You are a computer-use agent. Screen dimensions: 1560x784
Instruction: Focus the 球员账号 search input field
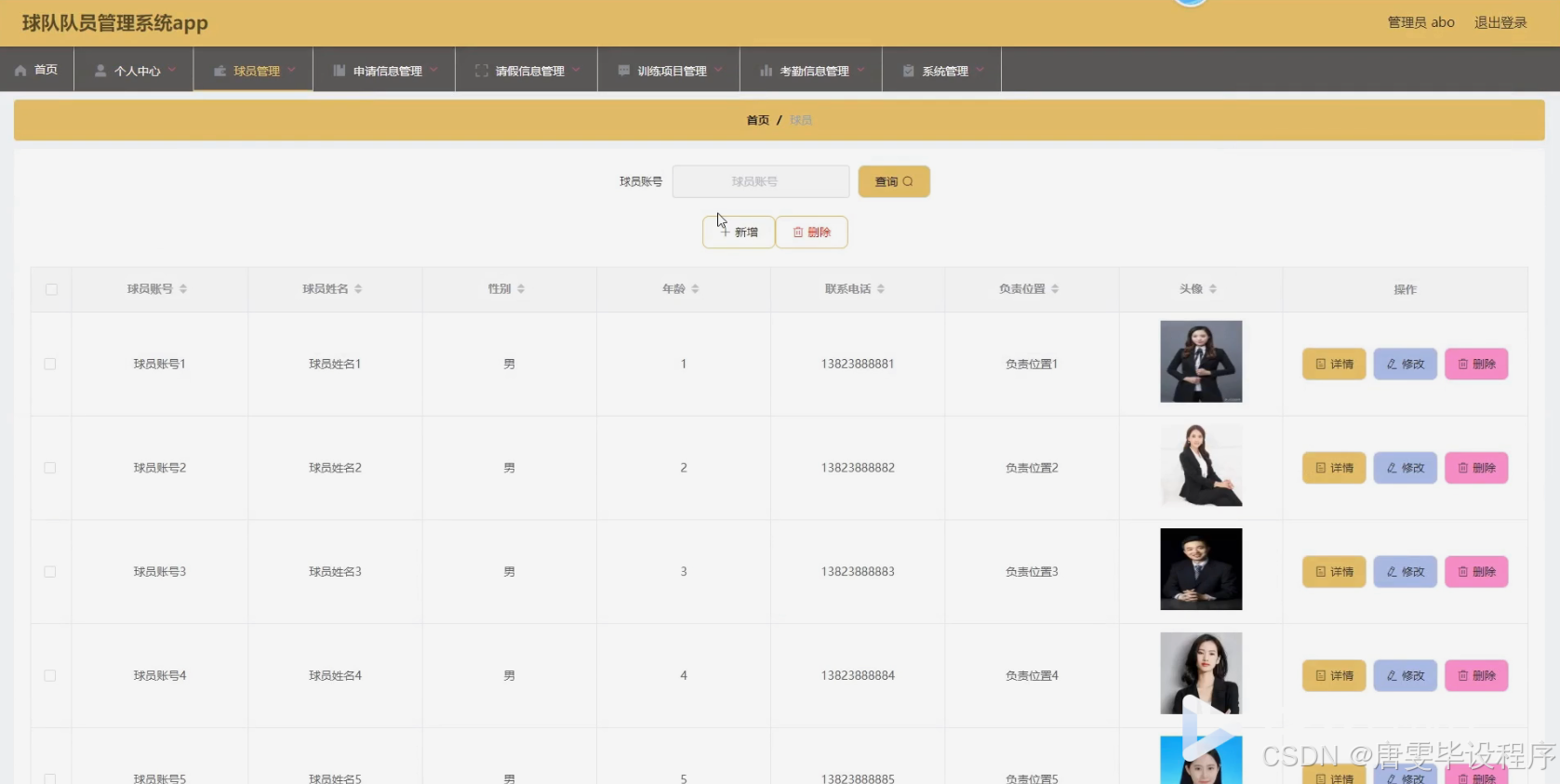[x=761, y=181]
